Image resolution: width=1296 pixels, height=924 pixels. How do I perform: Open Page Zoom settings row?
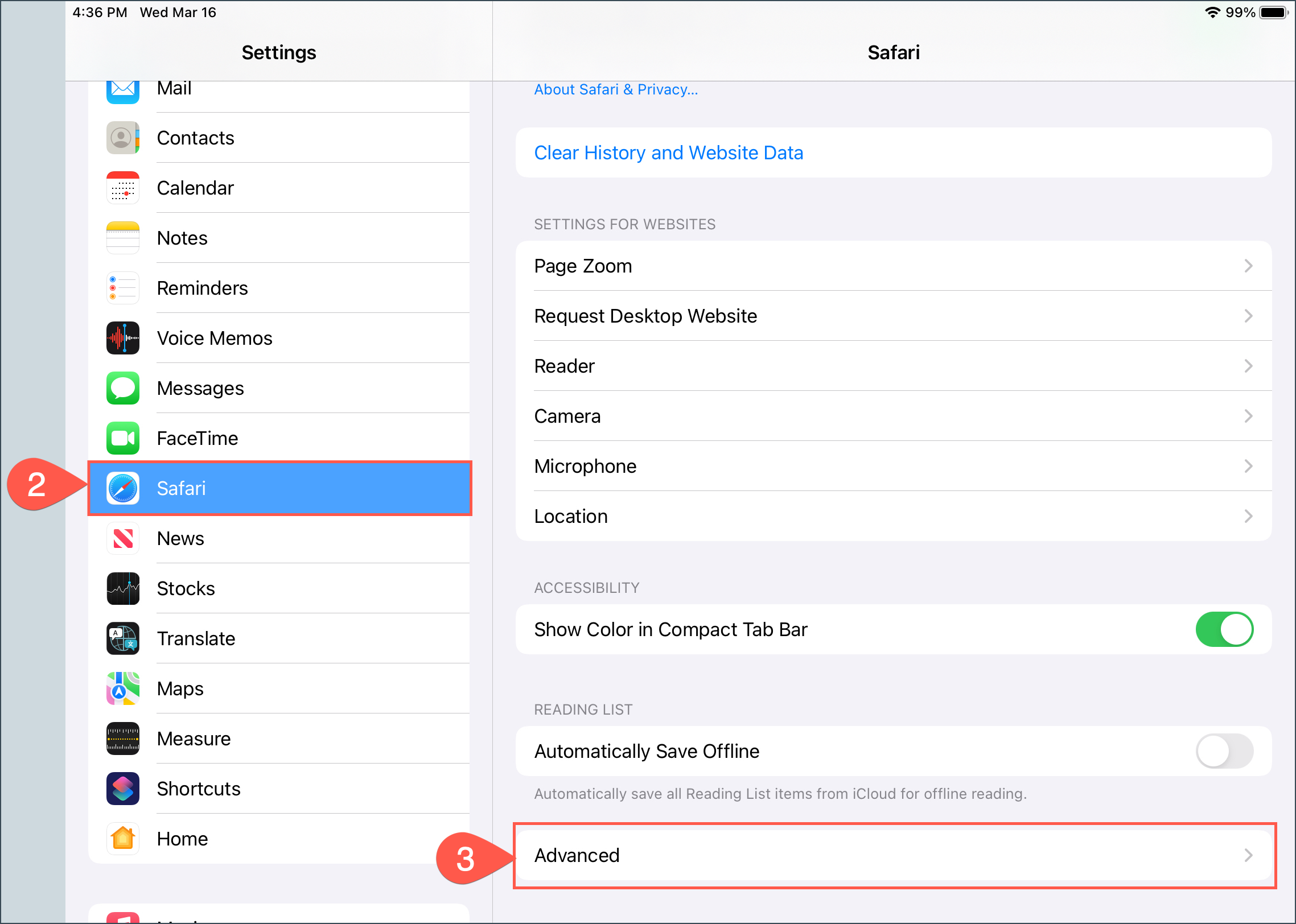click(x=894, y=266)
